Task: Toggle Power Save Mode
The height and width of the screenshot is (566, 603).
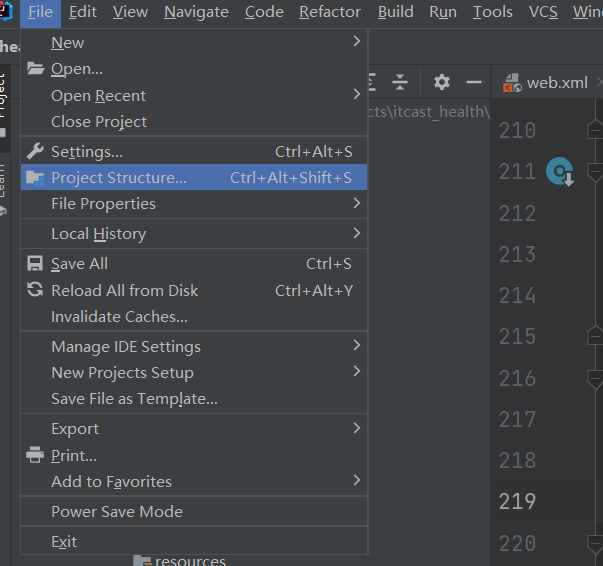Action: click(x=117, y=511)
